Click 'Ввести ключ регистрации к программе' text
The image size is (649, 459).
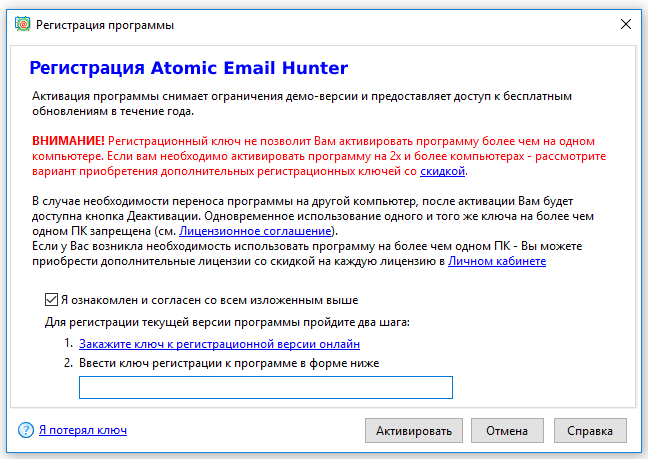click(x=229, y=363)
